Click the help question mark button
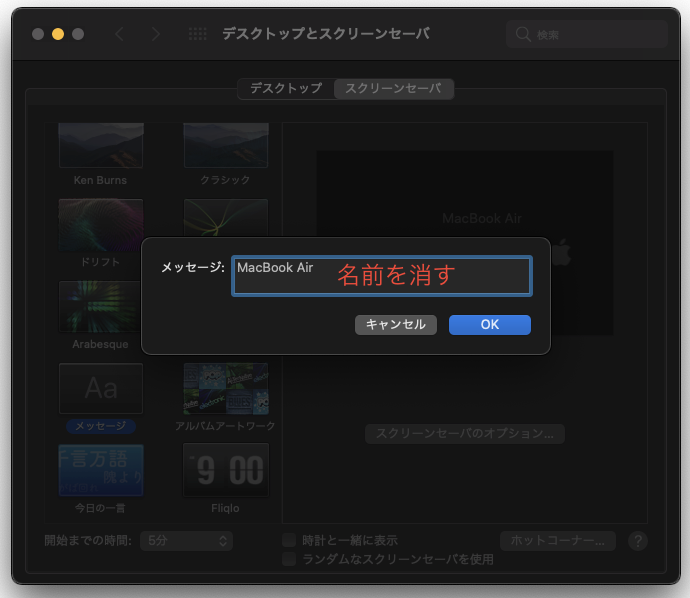 pyautogui.click(x=638, y=541)
